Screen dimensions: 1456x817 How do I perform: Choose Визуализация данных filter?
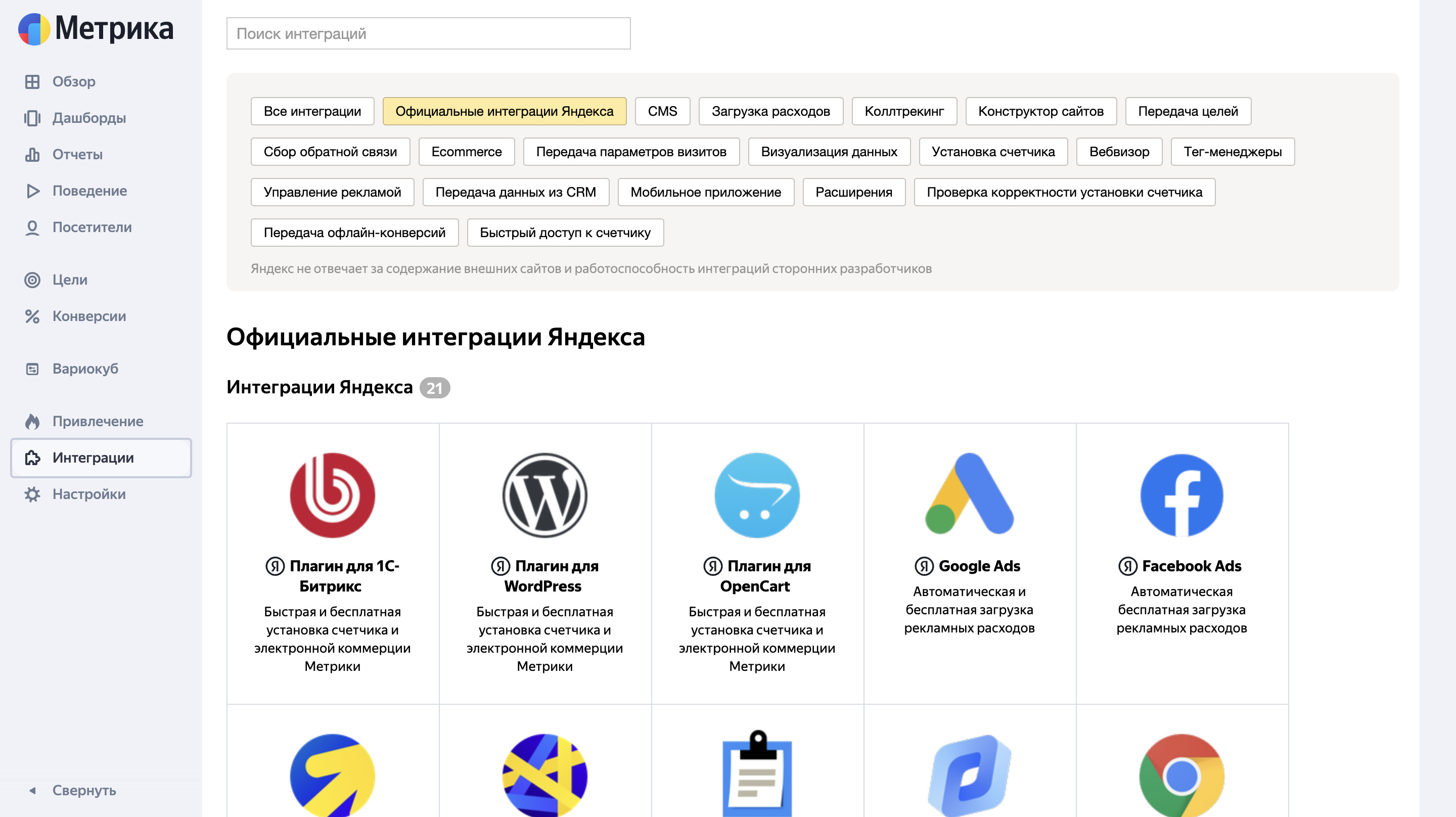click(x=829, y=152)
